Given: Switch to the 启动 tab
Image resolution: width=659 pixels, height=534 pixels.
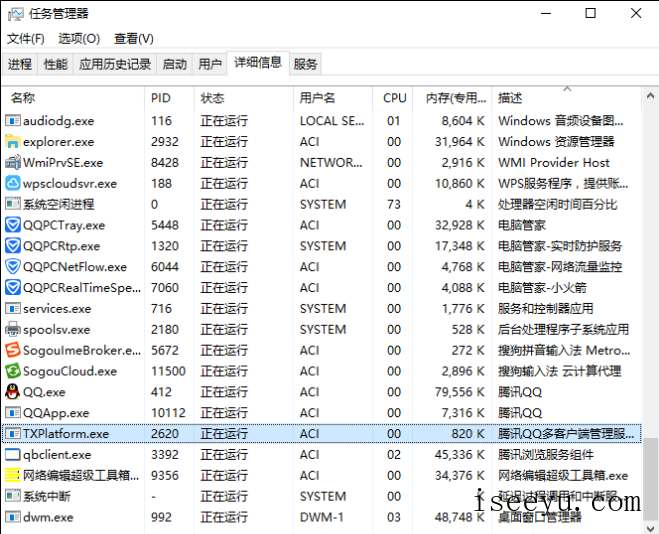Looking at the screenshot, I should point(175,64).
